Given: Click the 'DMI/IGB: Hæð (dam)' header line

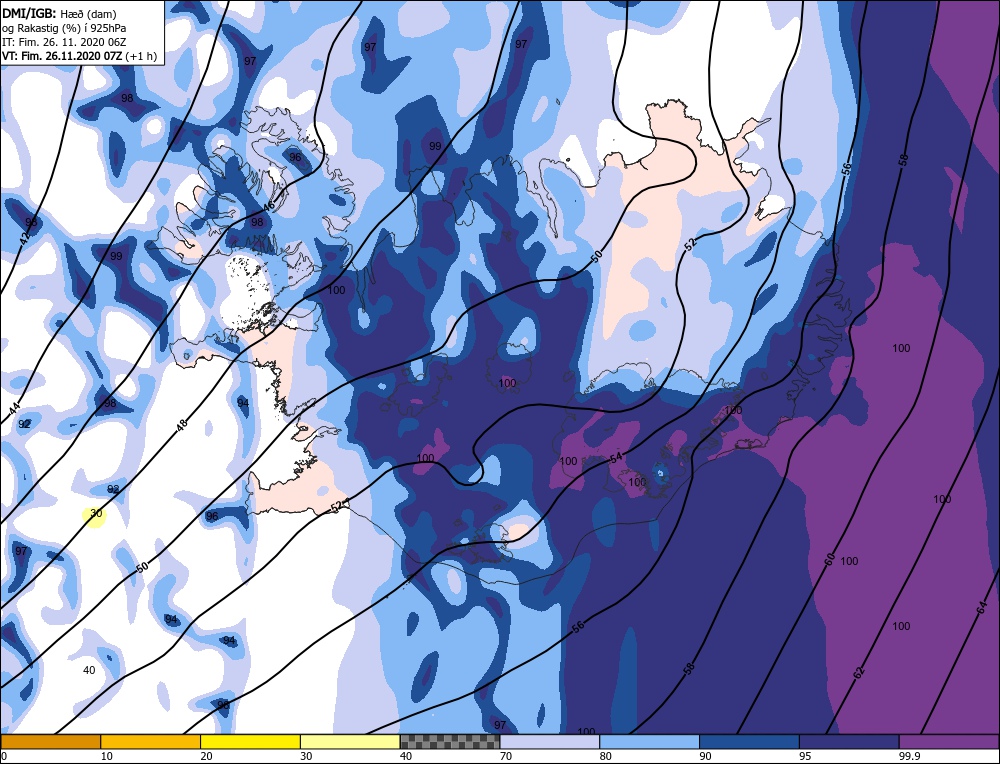Looking at the screenshot, I should click(x=59, y=13).
